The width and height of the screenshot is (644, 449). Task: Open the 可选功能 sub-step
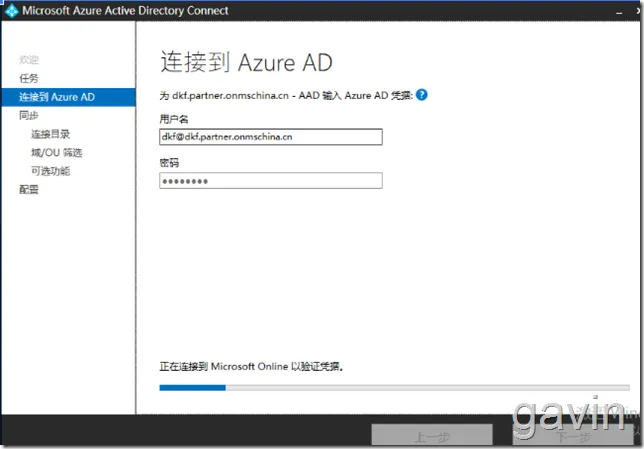coord(51,171)
